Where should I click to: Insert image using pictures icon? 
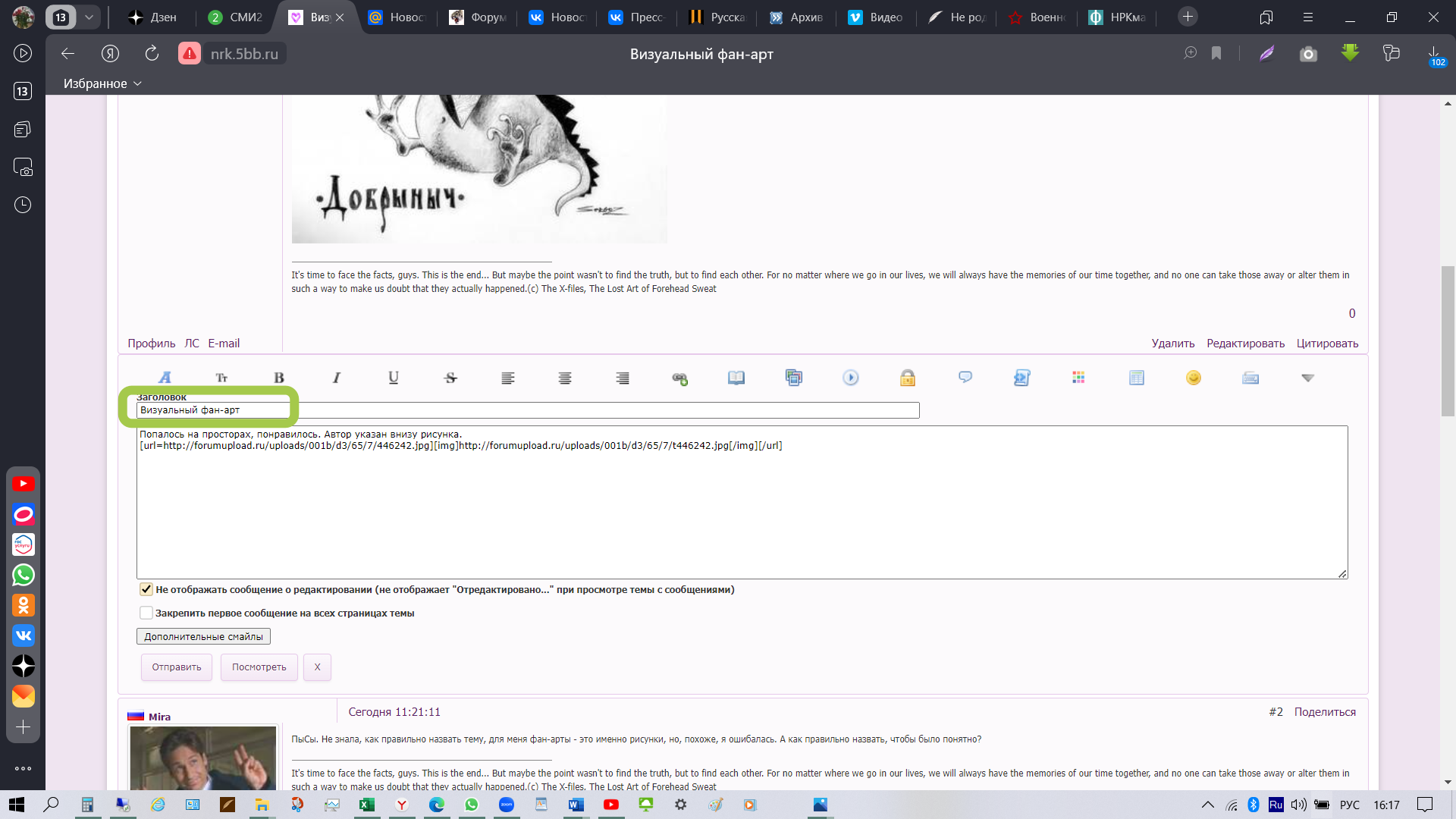(794, 378)
